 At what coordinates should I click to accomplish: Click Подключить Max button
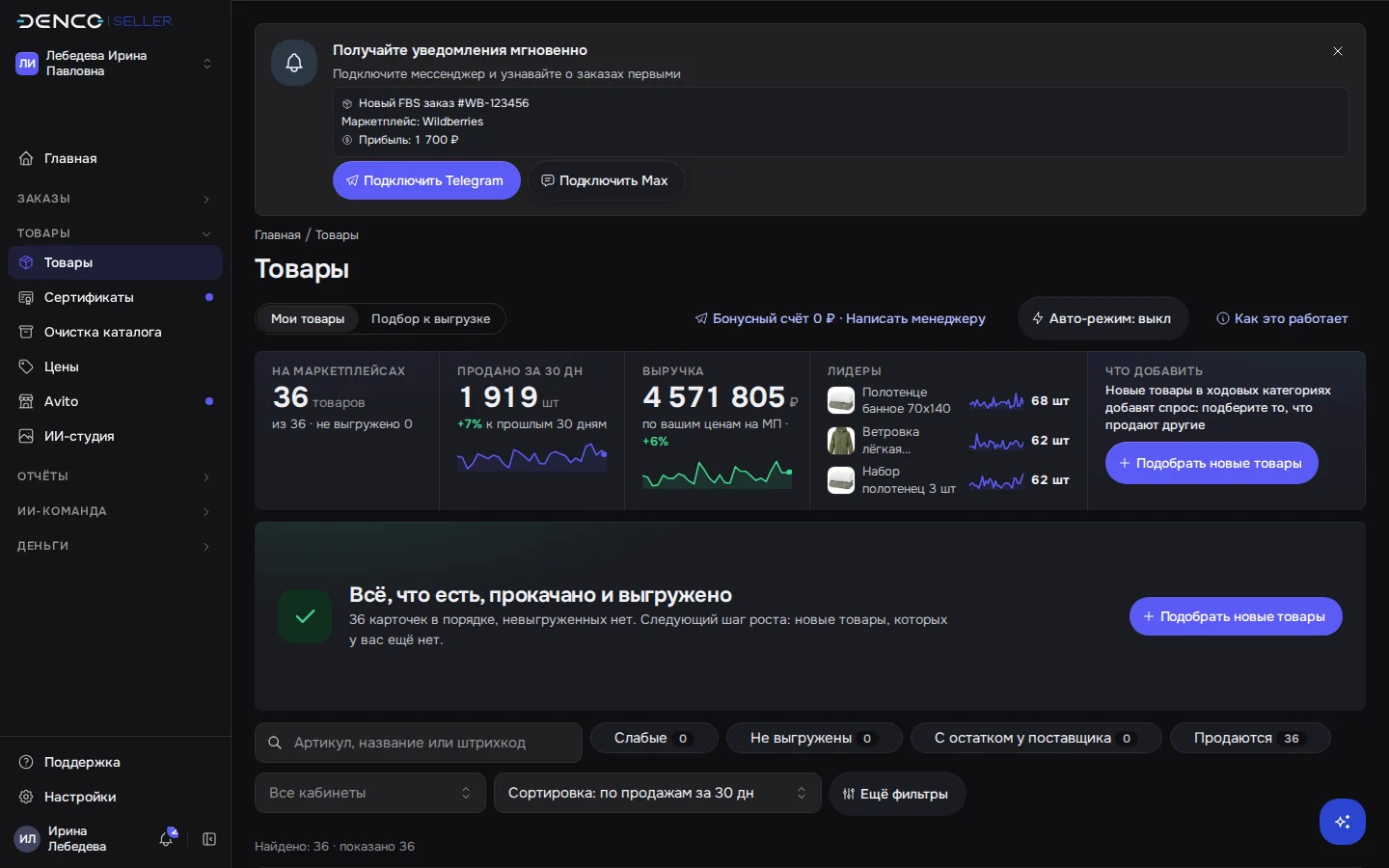(x=607, y=180)
